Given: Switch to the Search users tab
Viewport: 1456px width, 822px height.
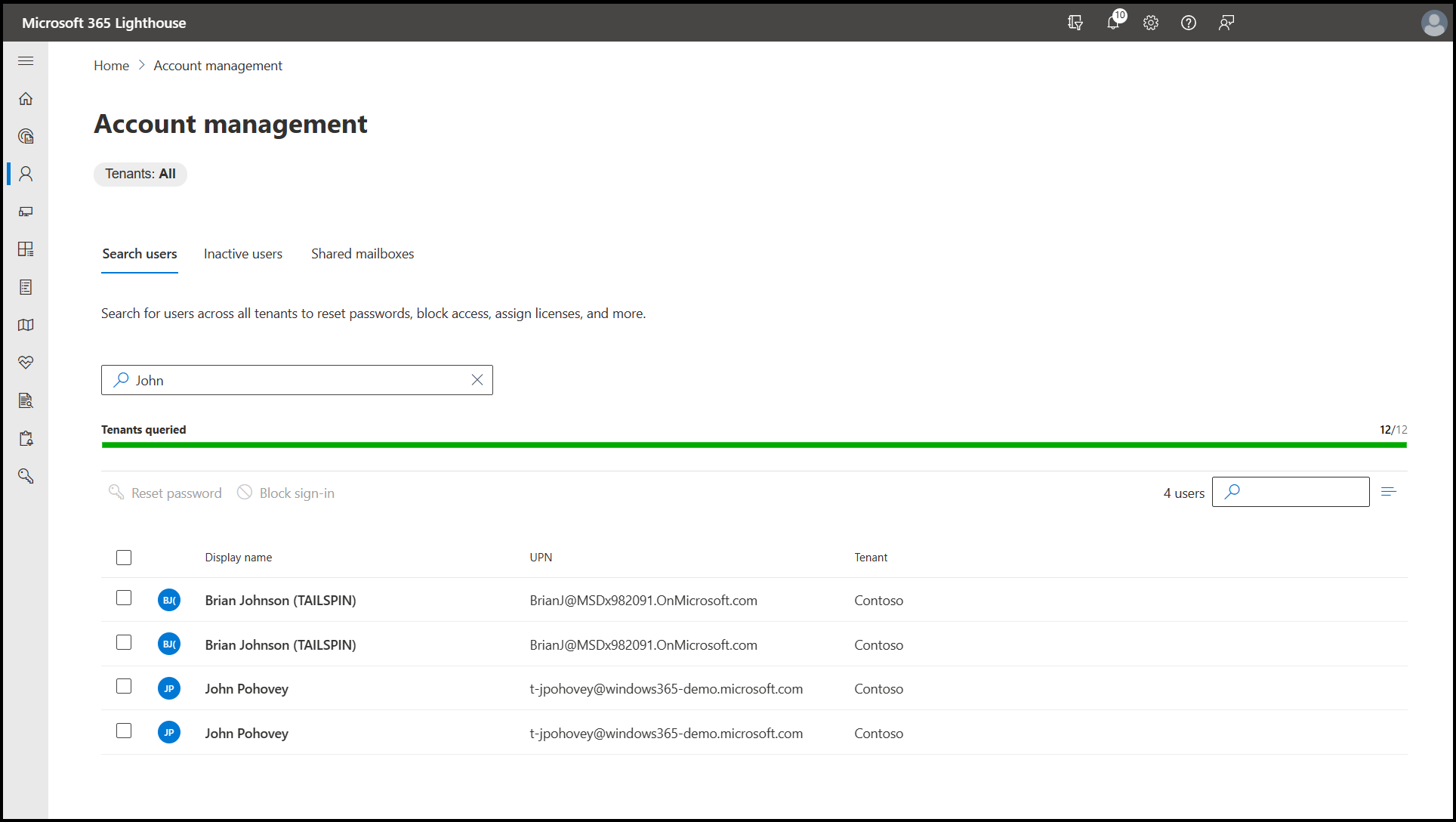Looking at the screenshot, I should pyautogui.click(x=140, y=254).
